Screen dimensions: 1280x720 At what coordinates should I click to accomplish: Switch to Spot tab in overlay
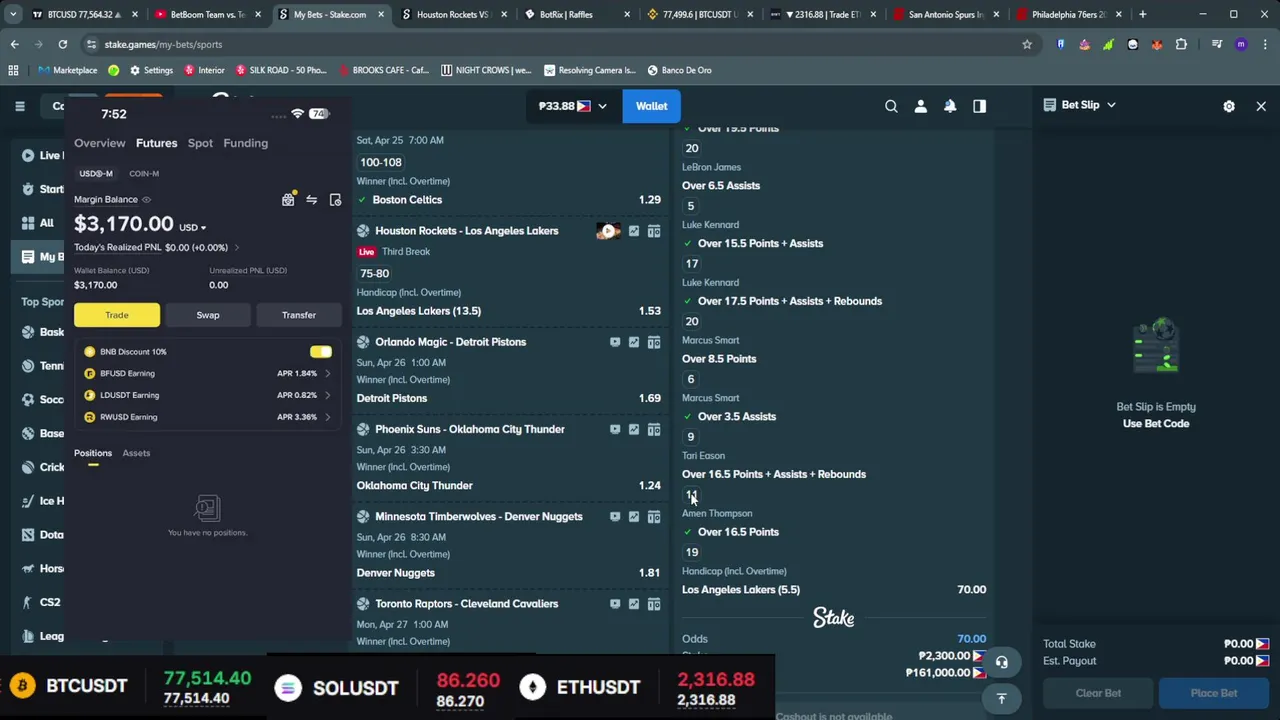200,143
